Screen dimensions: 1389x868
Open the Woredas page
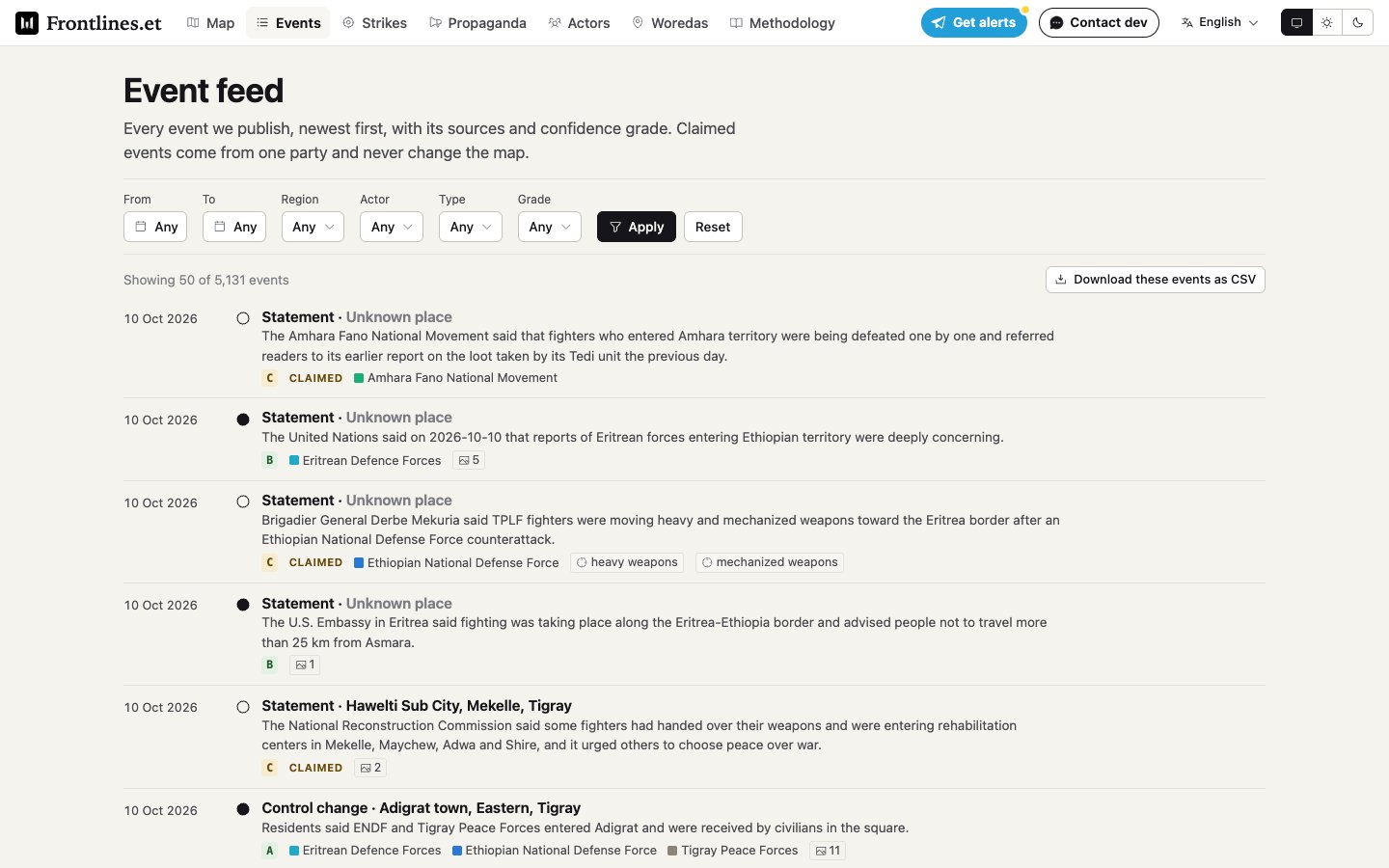click(669, 22)
